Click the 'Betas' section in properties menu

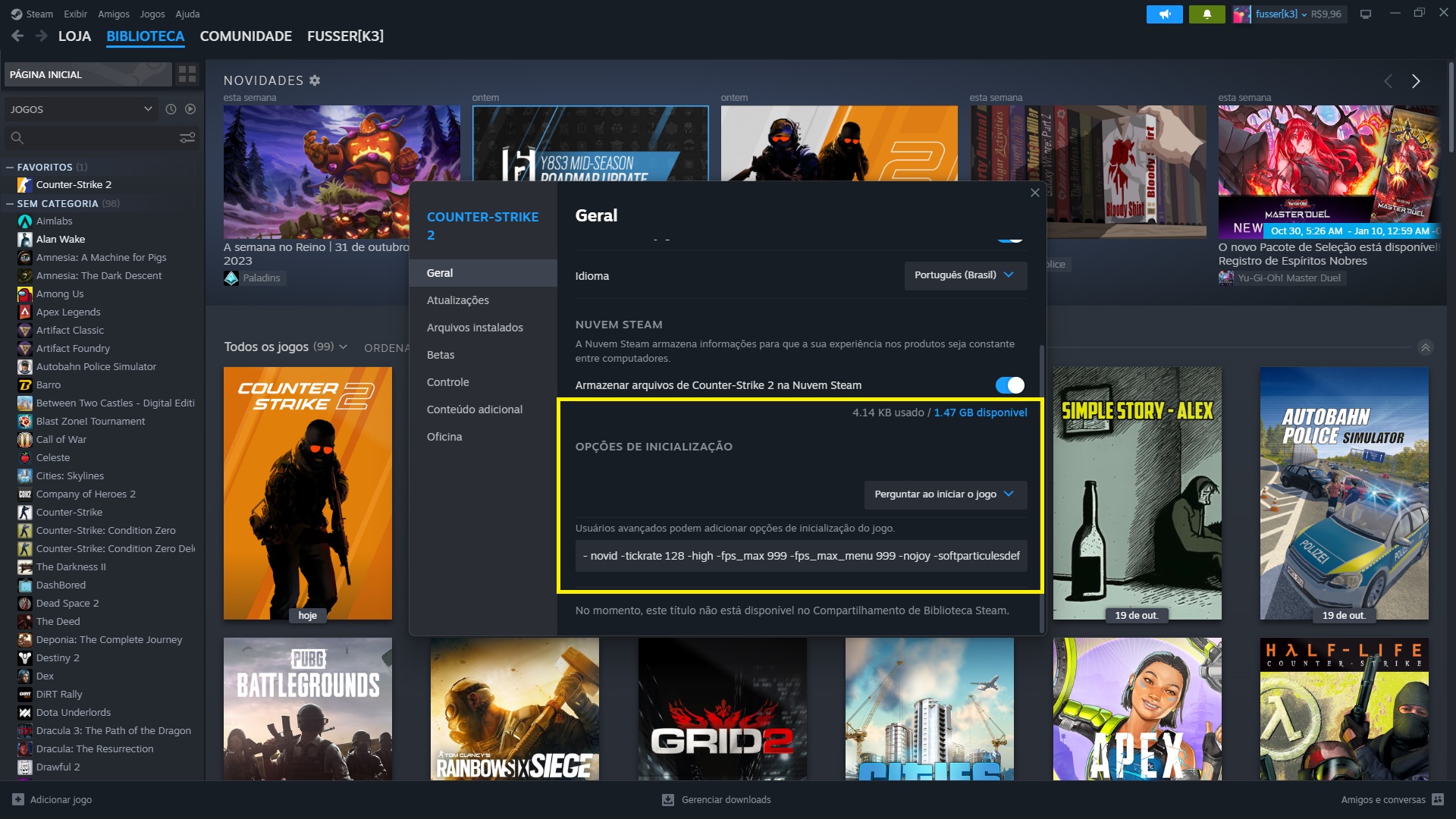[x=440, y=354]
